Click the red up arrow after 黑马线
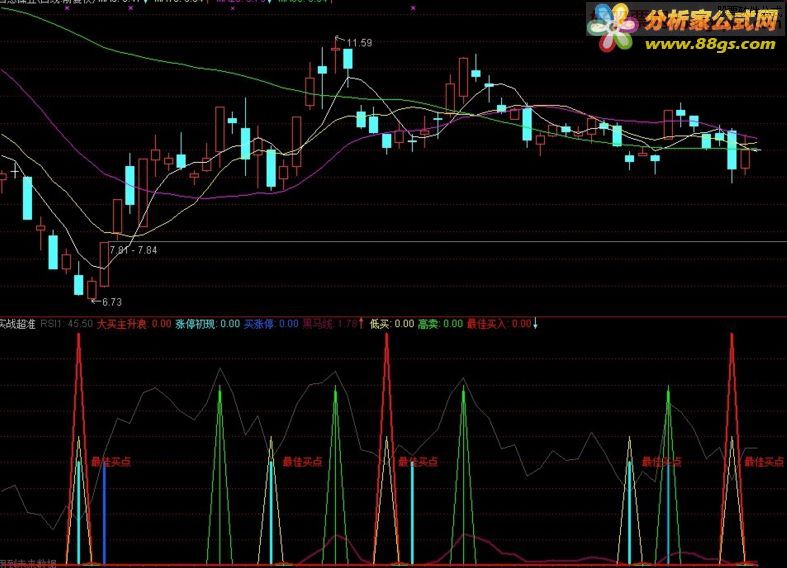Viewport: 787px width, 568px height. [361, 324]
